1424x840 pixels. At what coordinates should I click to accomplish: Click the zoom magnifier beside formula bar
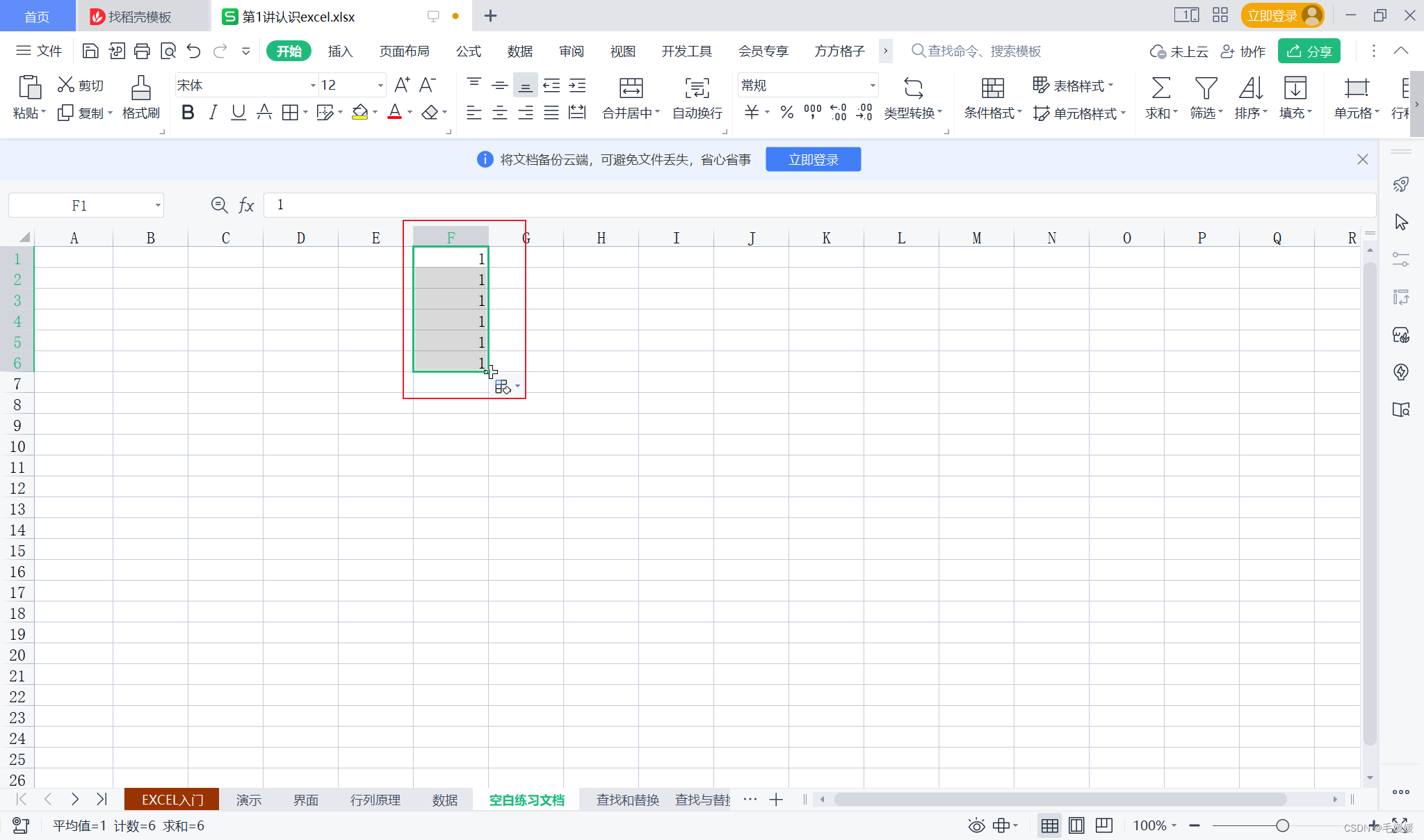(219, 204)
